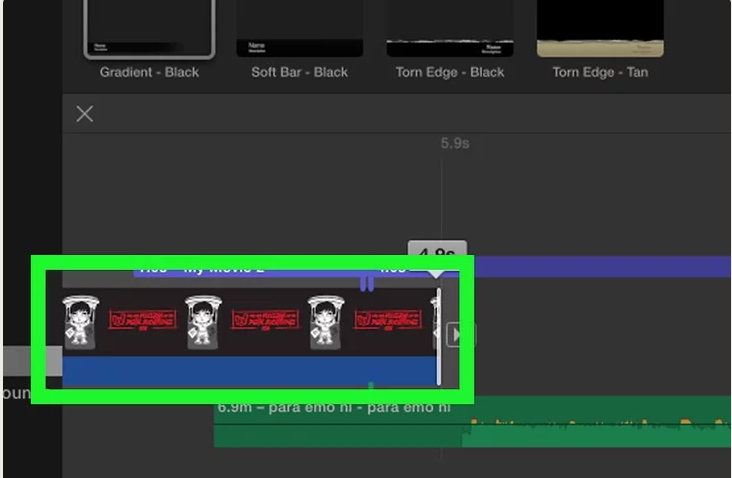This screenshot has width=732, height=478.
Task: Click the Torn Edge - Black label
Action: tap(450, 72)
